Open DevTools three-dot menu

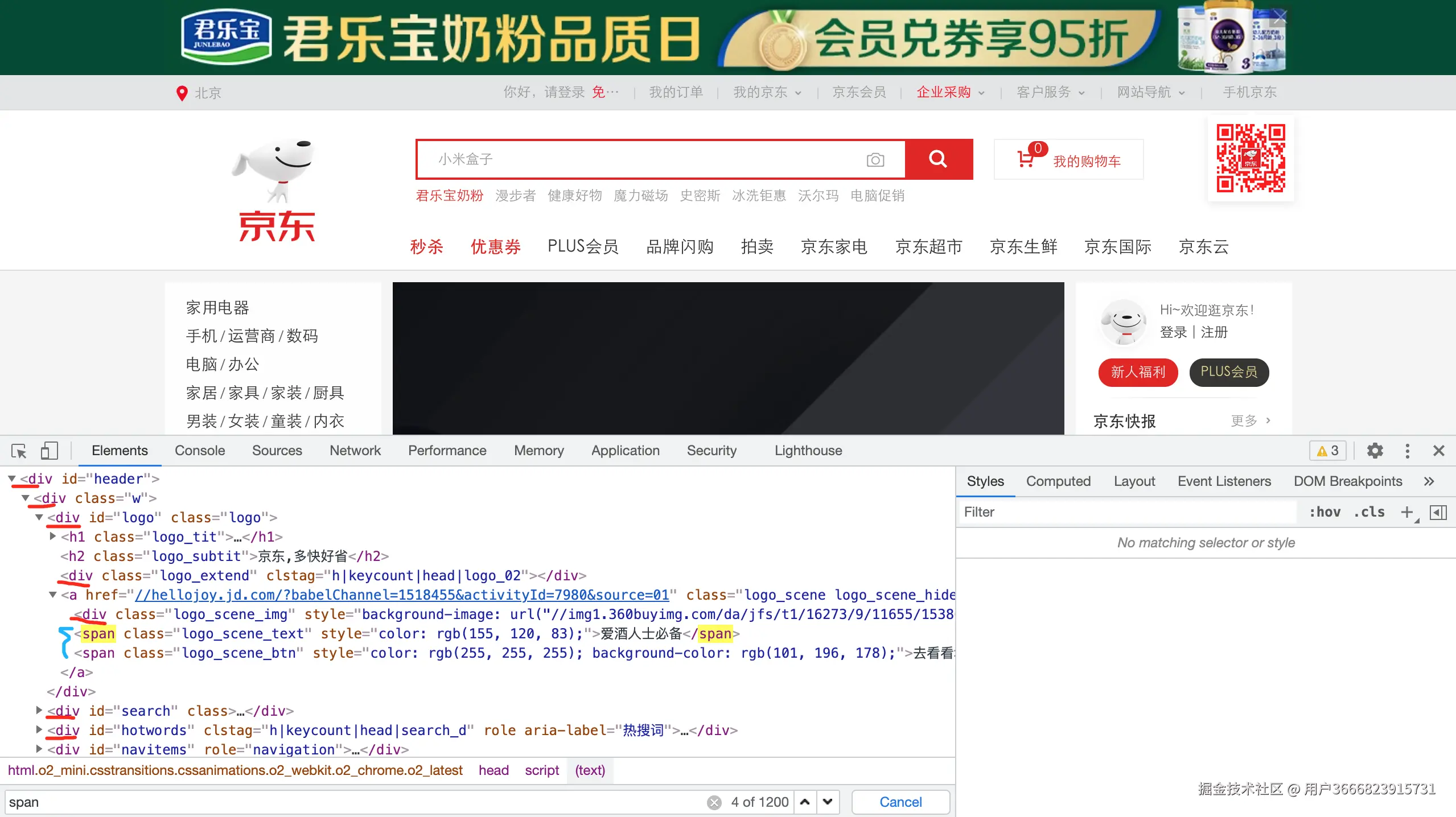(x=1408, y=451)
